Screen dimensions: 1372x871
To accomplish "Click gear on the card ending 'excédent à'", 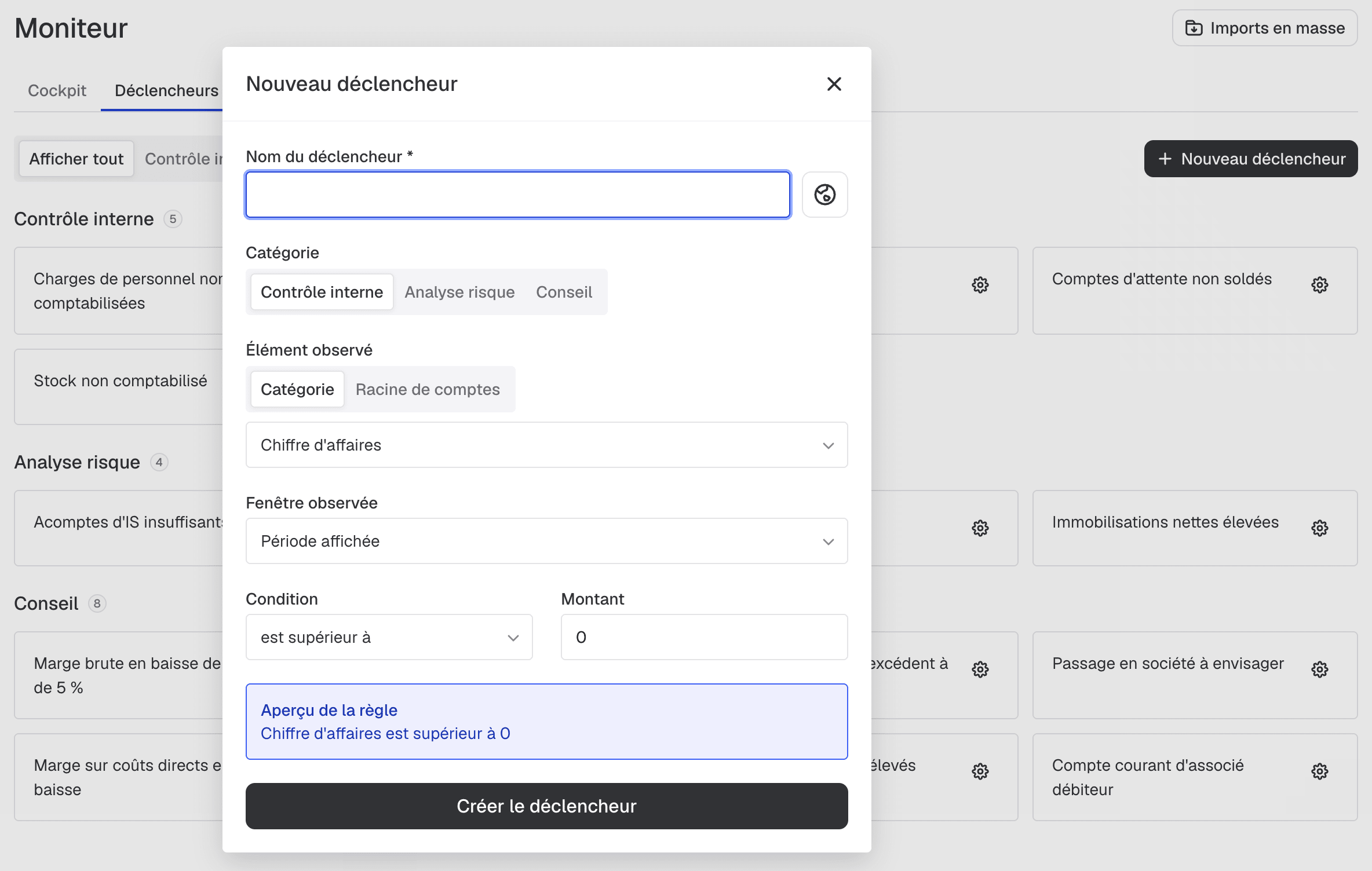I will pyautogui.click(x=980, y=669).
